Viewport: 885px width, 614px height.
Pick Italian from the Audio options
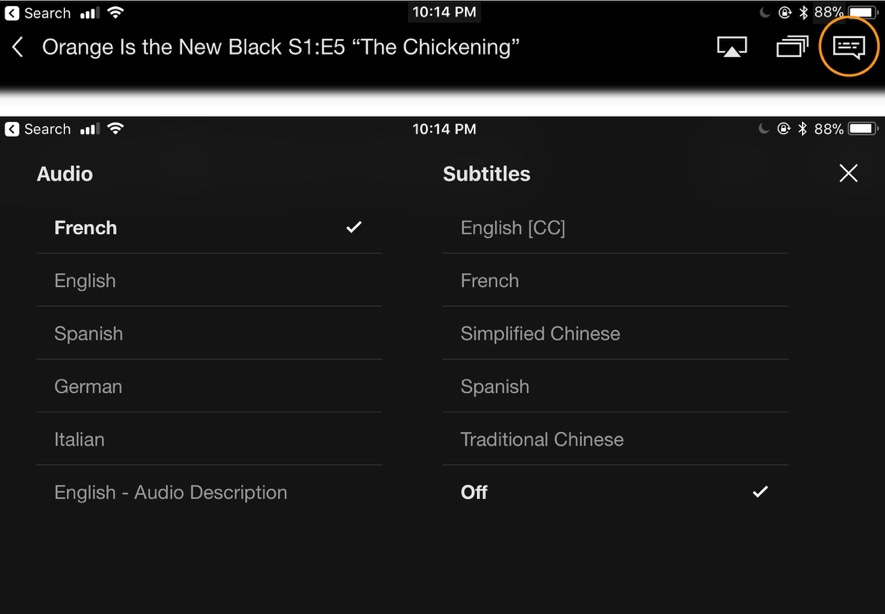79,439
